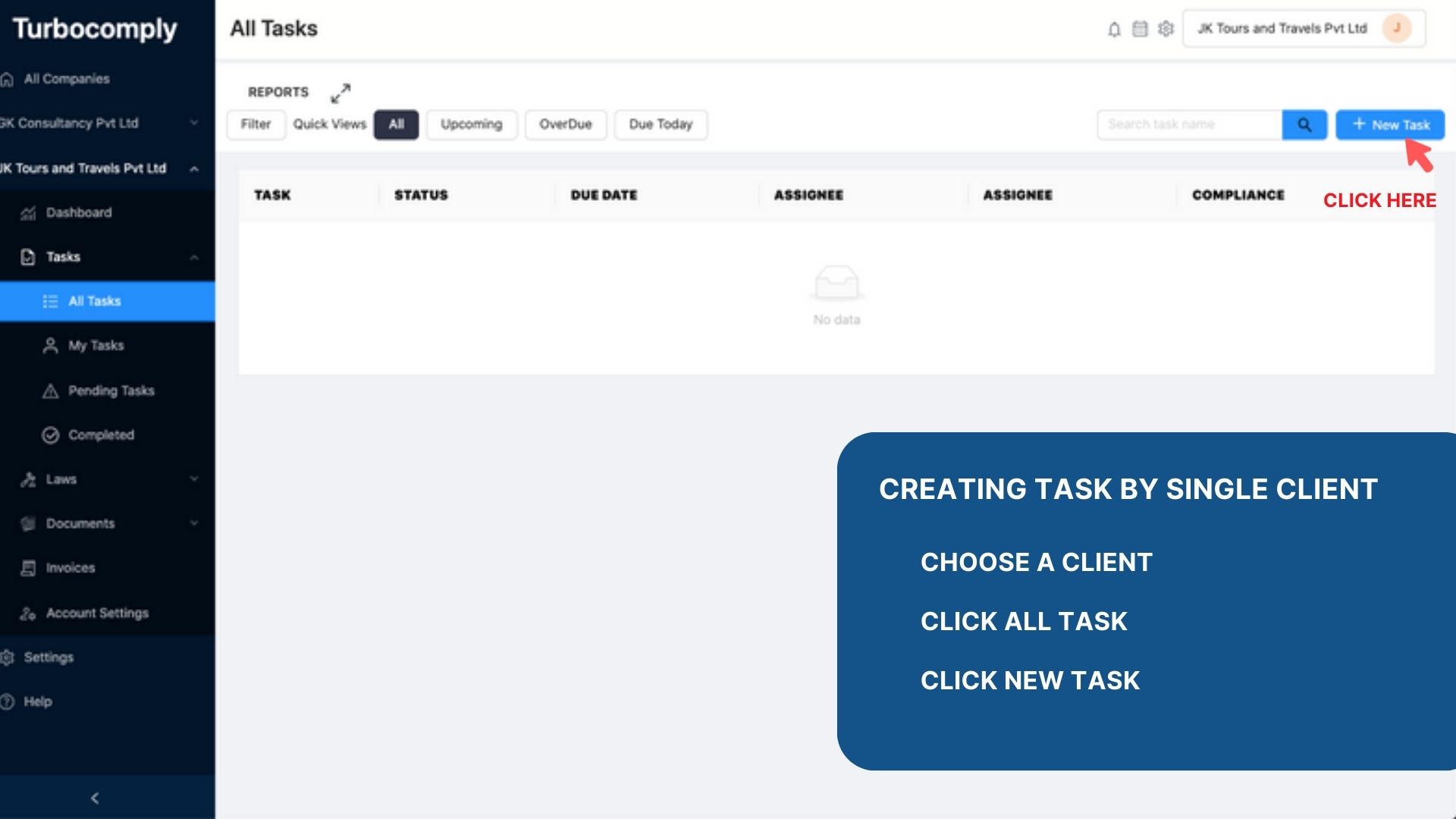Click the blue search magnifier button

click(1304, 125)
